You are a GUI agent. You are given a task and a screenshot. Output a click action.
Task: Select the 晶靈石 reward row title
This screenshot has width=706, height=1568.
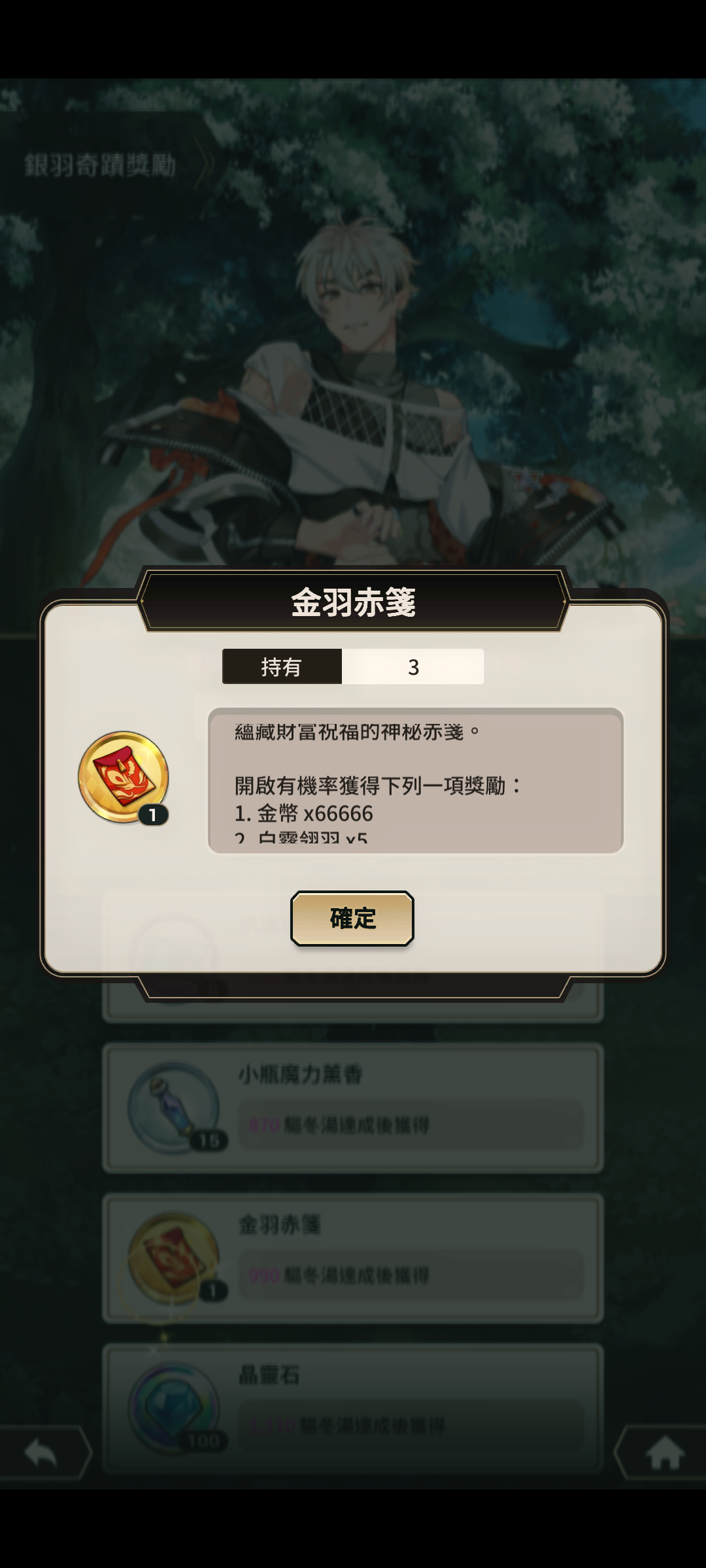point(269,1375)
